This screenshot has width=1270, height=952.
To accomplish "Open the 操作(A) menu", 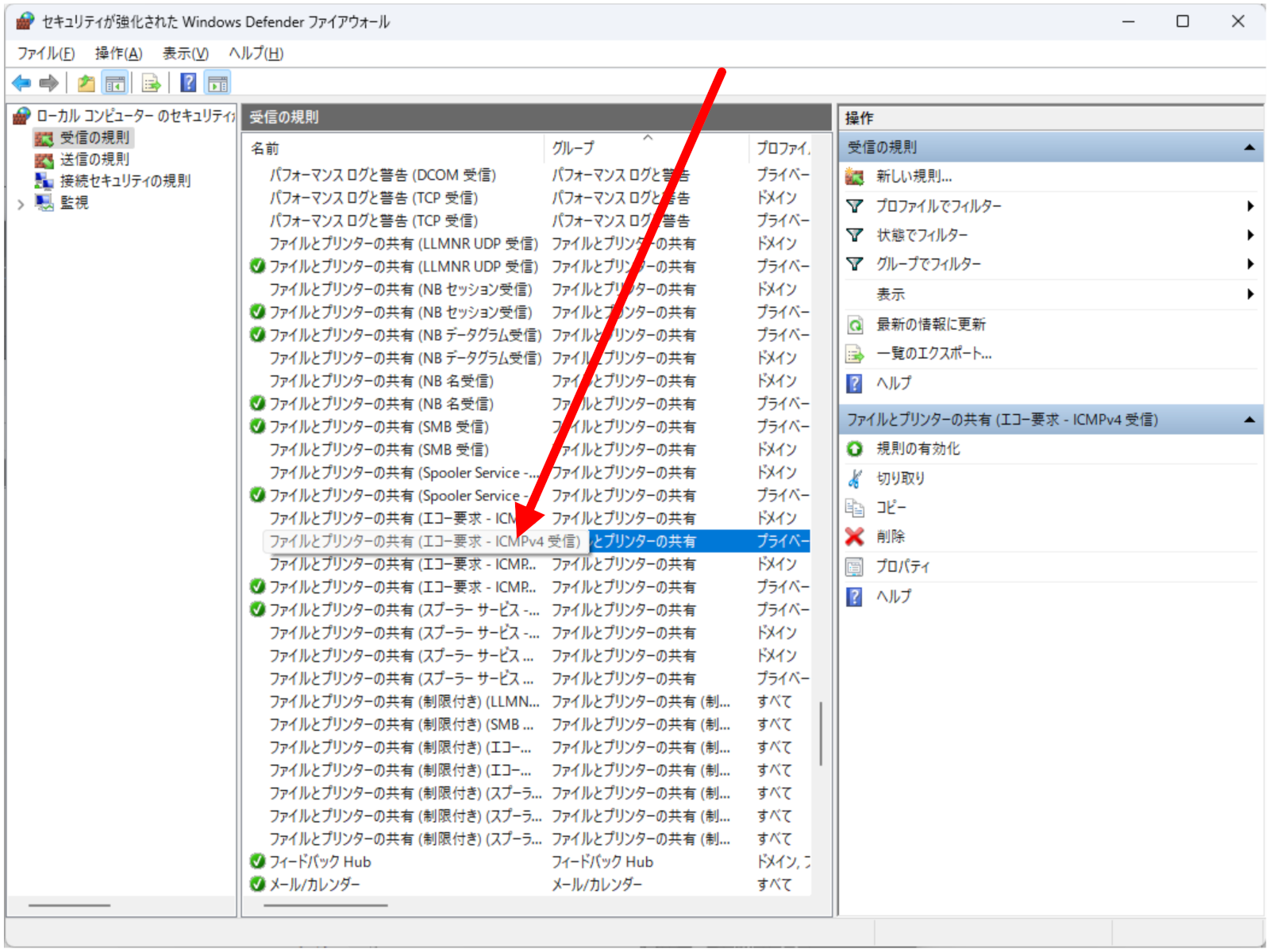I will tap(118, 53).
